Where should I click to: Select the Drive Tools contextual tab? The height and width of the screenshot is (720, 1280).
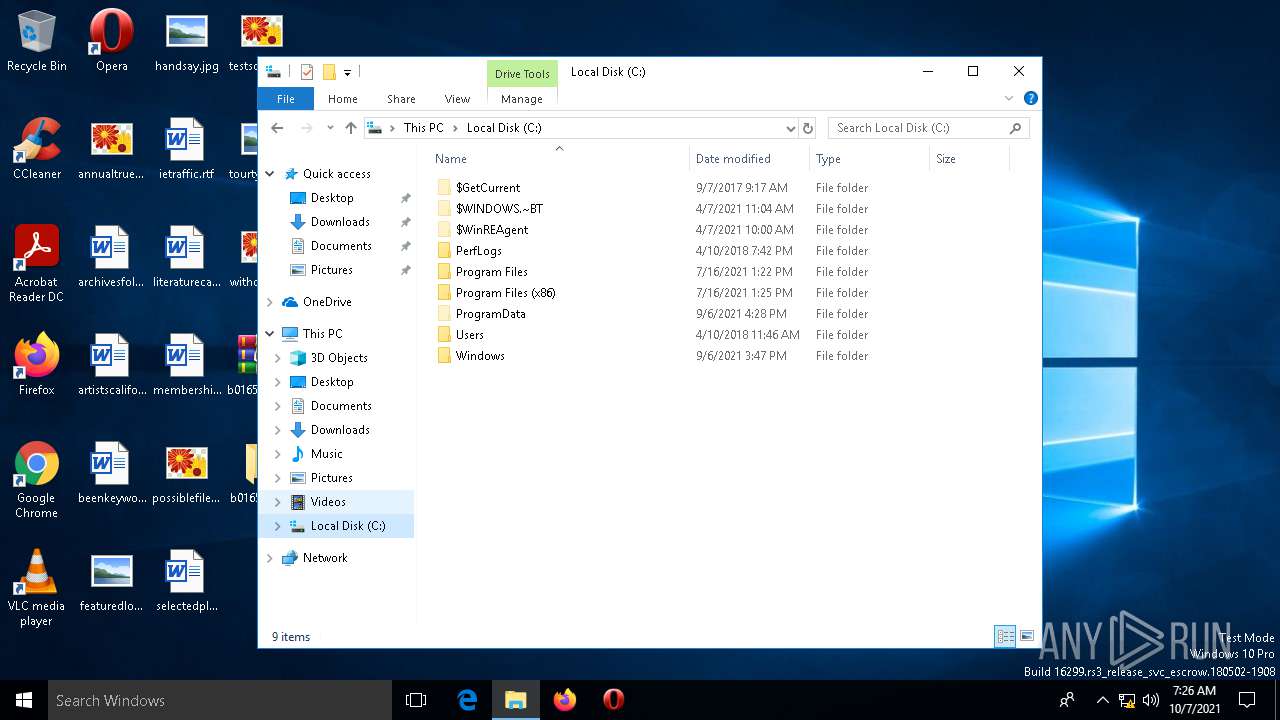coord(522,74)
